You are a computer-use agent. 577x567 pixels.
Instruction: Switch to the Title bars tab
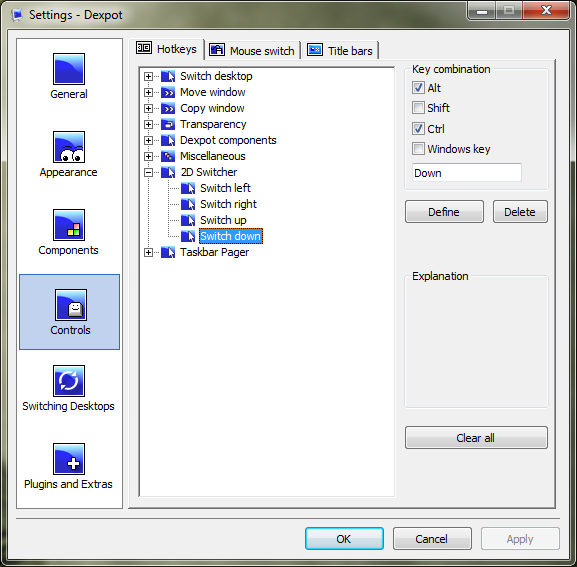pyautogui.click(x=341, y=50)
